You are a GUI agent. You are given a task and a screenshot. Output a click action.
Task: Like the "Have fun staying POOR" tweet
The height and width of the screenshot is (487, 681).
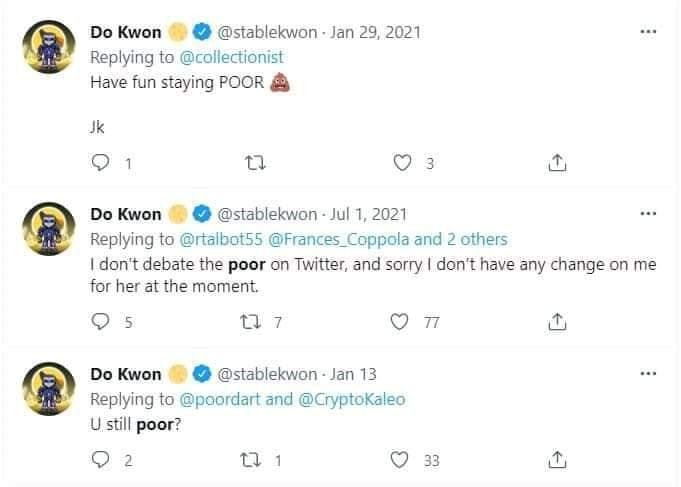click(402, 162)
